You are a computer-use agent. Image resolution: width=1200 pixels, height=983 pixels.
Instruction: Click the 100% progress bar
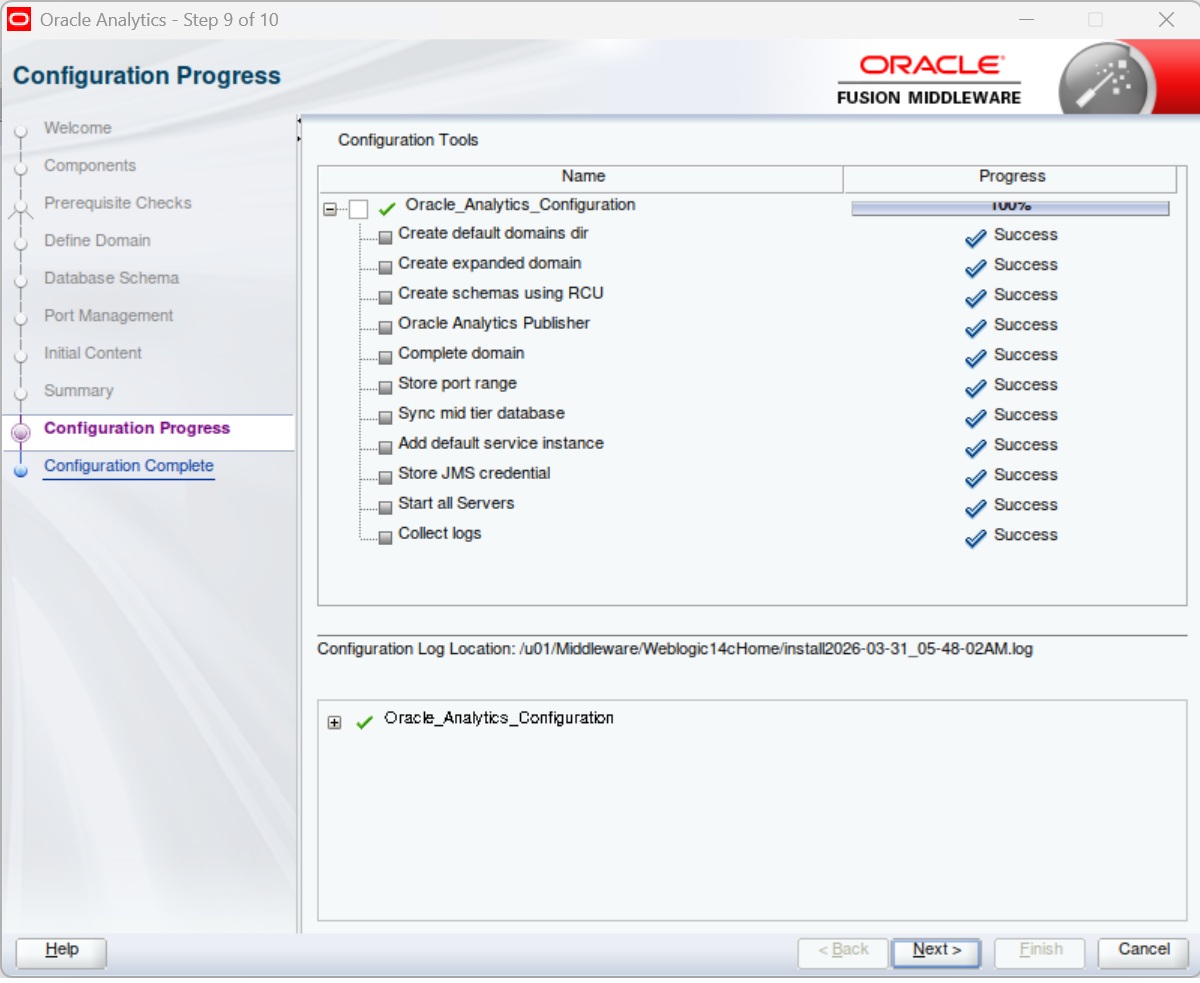[x=1010, y=207]
